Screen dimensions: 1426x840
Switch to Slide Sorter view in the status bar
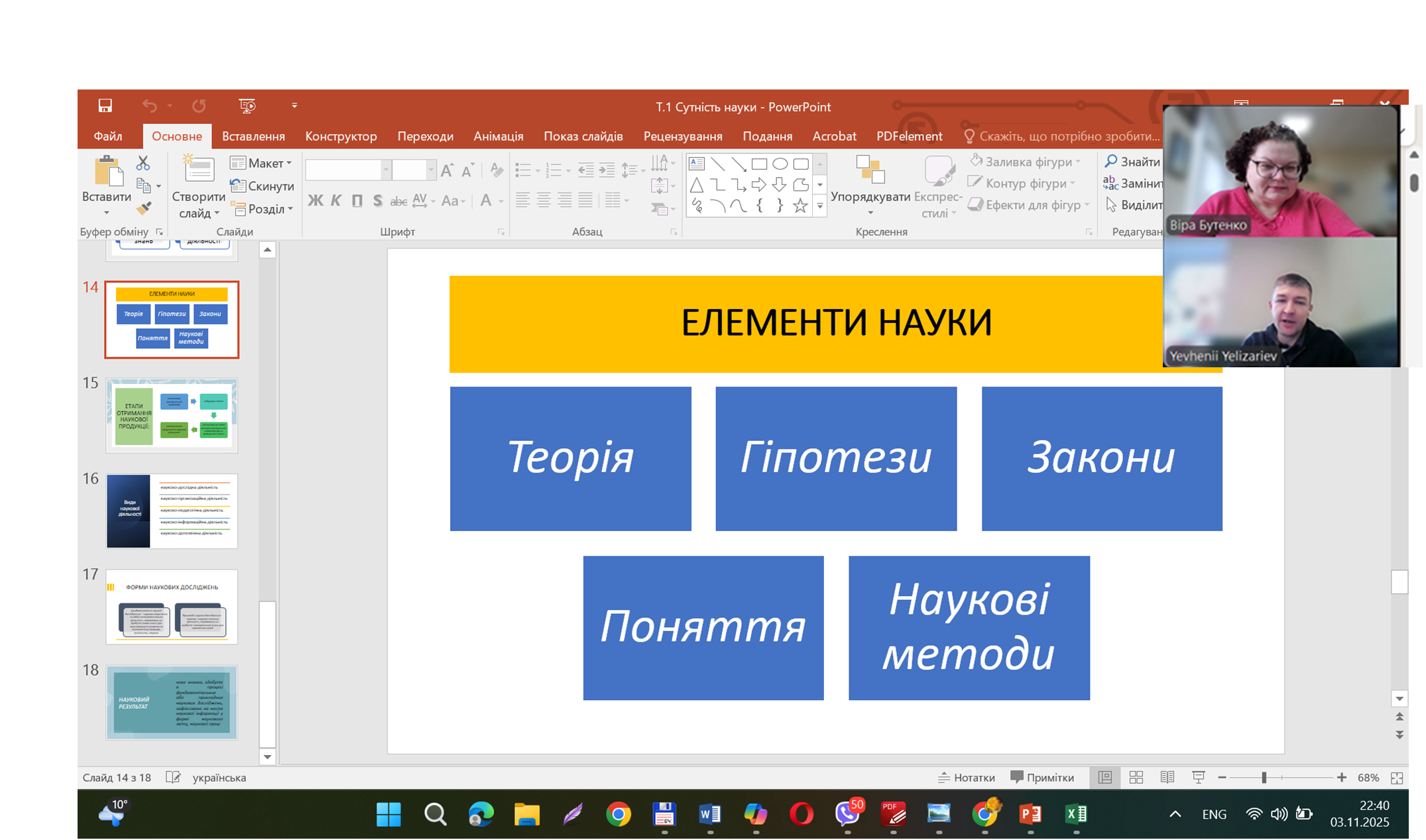pos(1136,778)
